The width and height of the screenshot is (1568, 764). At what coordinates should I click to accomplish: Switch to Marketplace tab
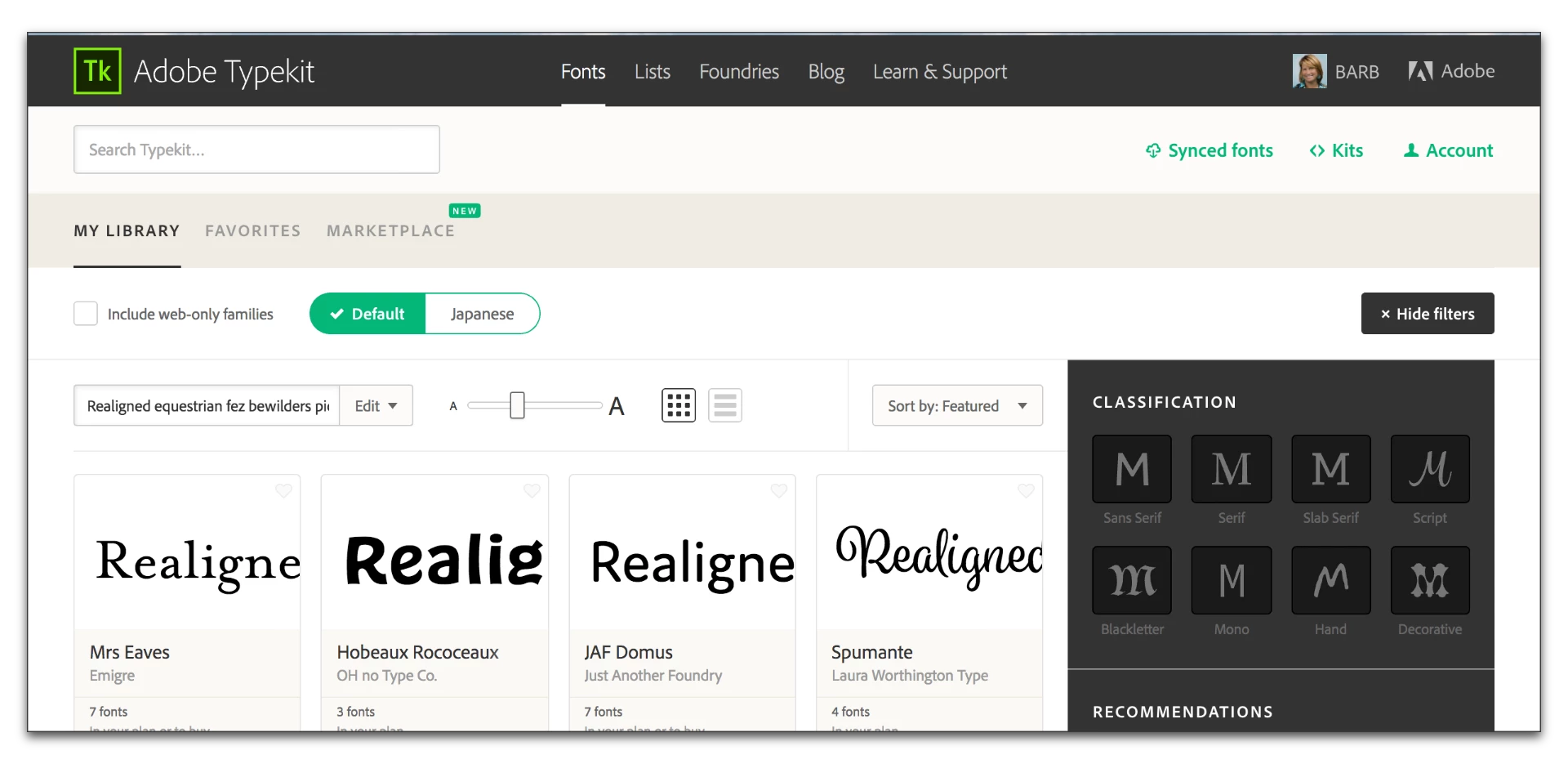[x=390, y=231]
